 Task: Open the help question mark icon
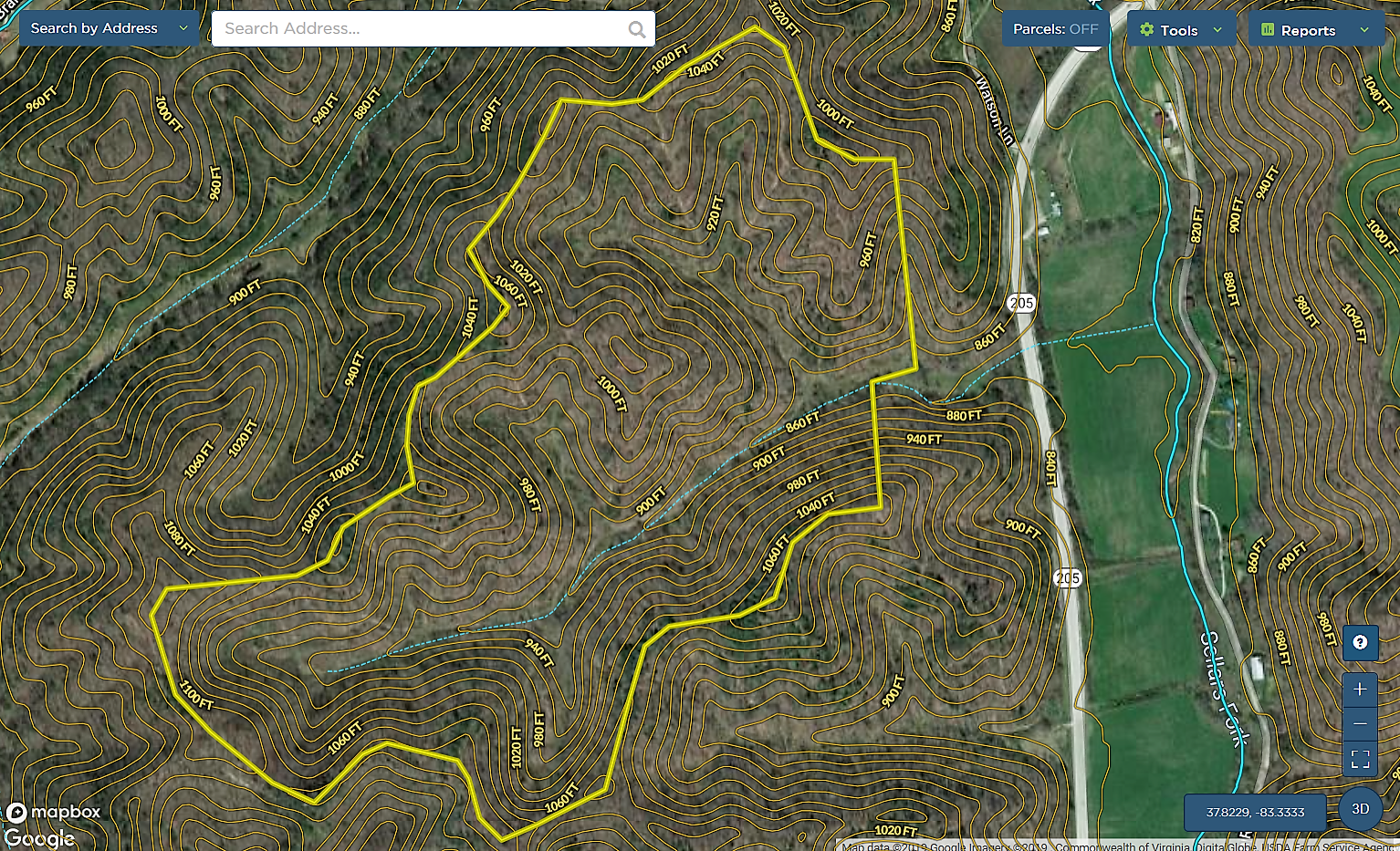coord(1360,642)
